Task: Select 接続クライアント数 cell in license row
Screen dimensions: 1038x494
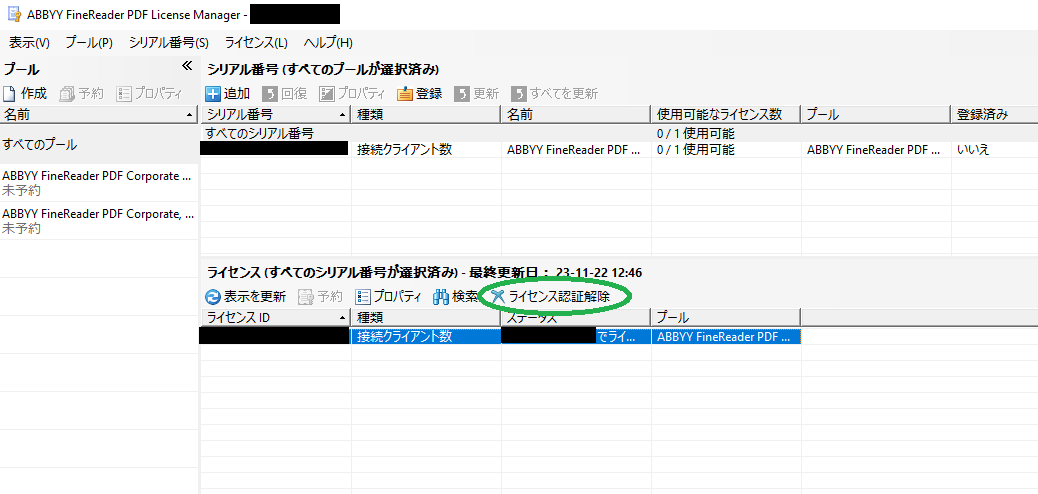Action: [x=426, y=336]
